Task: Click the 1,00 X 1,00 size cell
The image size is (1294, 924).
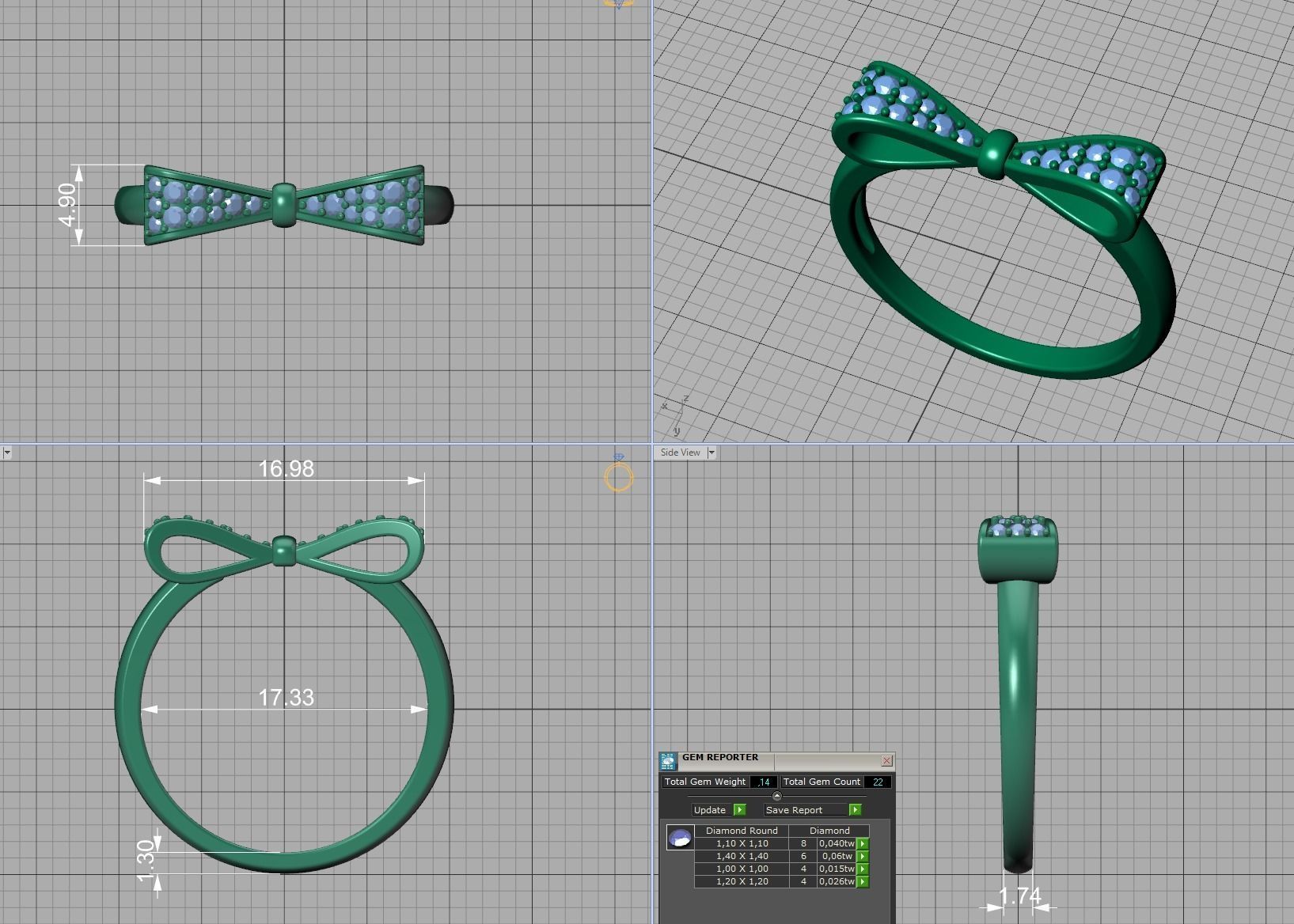Action: [742, 869]
